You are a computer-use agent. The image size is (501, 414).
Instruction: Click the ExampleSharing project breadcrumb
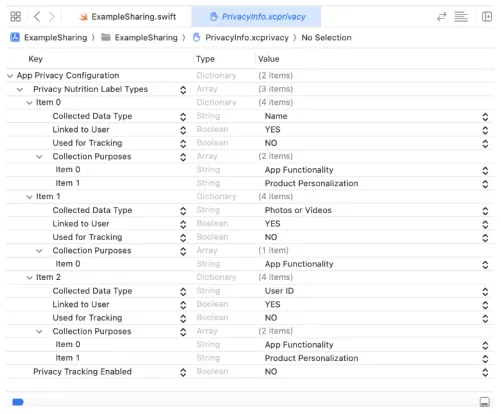(x=49, y=37)
